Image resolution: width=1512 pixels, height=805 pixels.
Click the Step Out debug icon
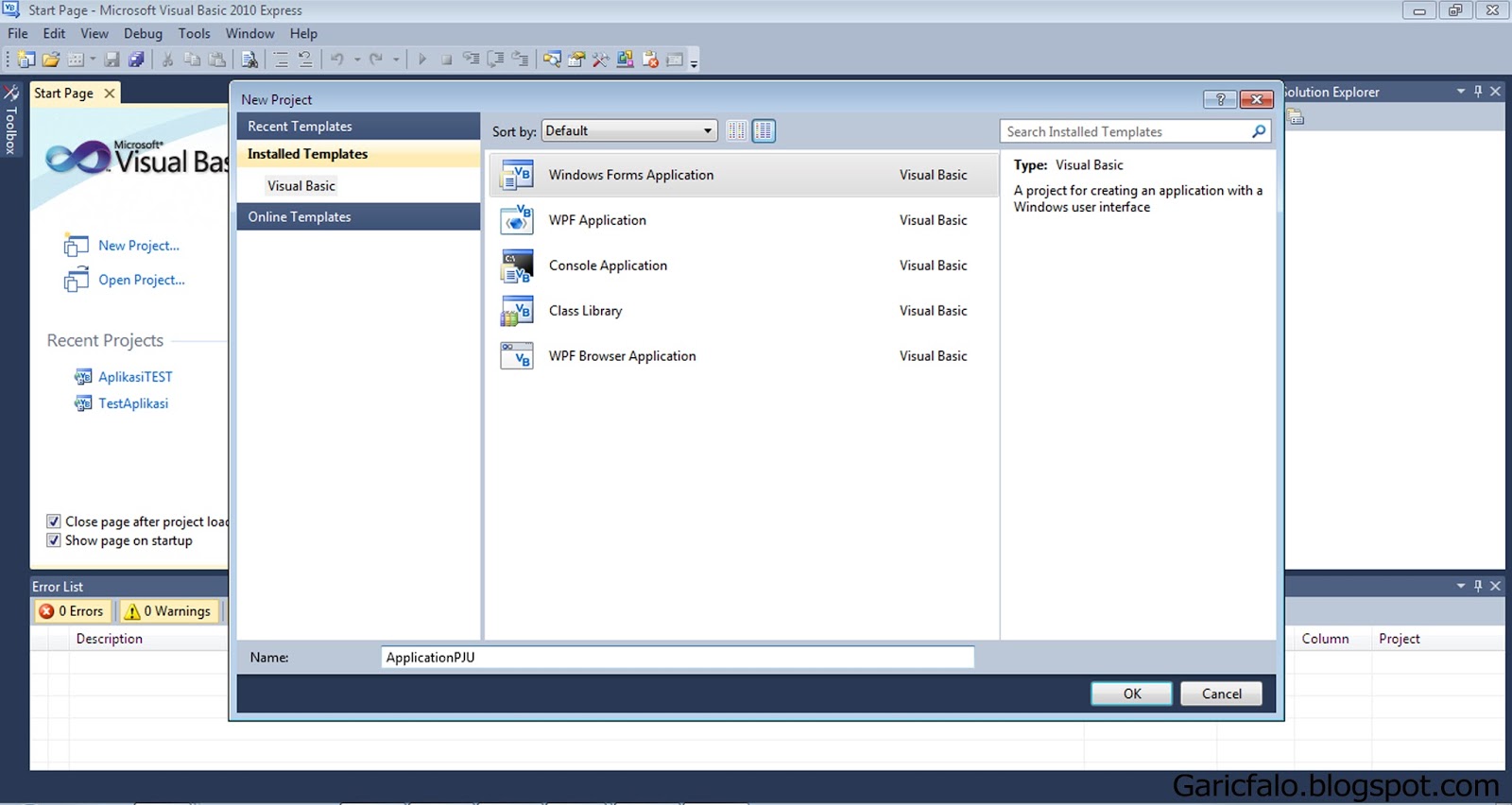coord(520,60)
